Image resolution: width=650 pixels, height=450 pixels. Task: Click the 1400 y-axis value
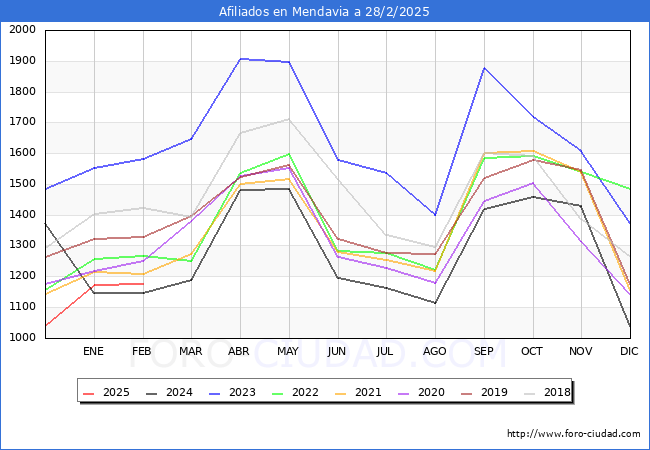click(x=22, y=215)
